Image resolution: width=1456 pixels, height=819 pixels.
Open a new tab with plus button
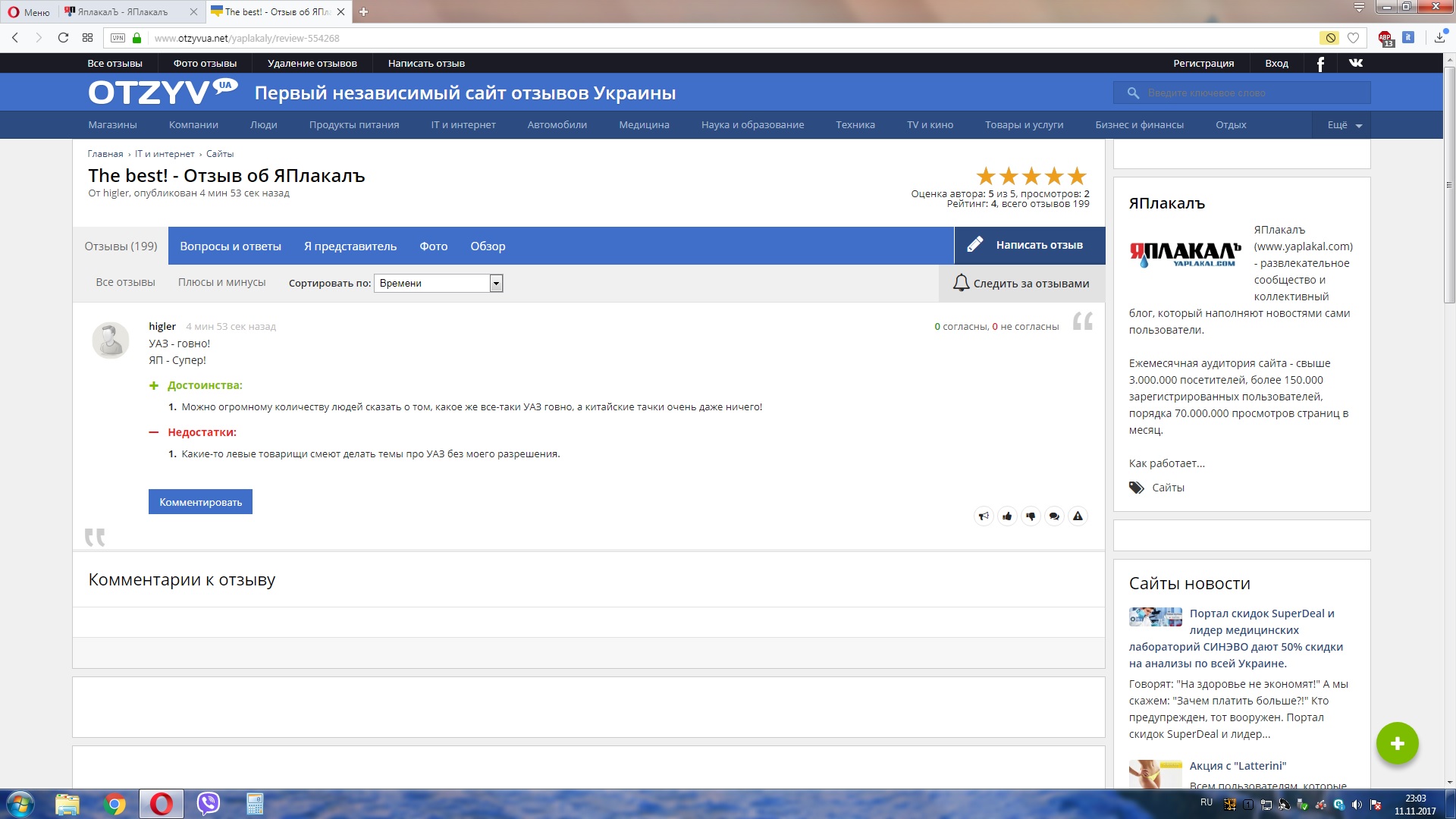(x=364, y=11)
